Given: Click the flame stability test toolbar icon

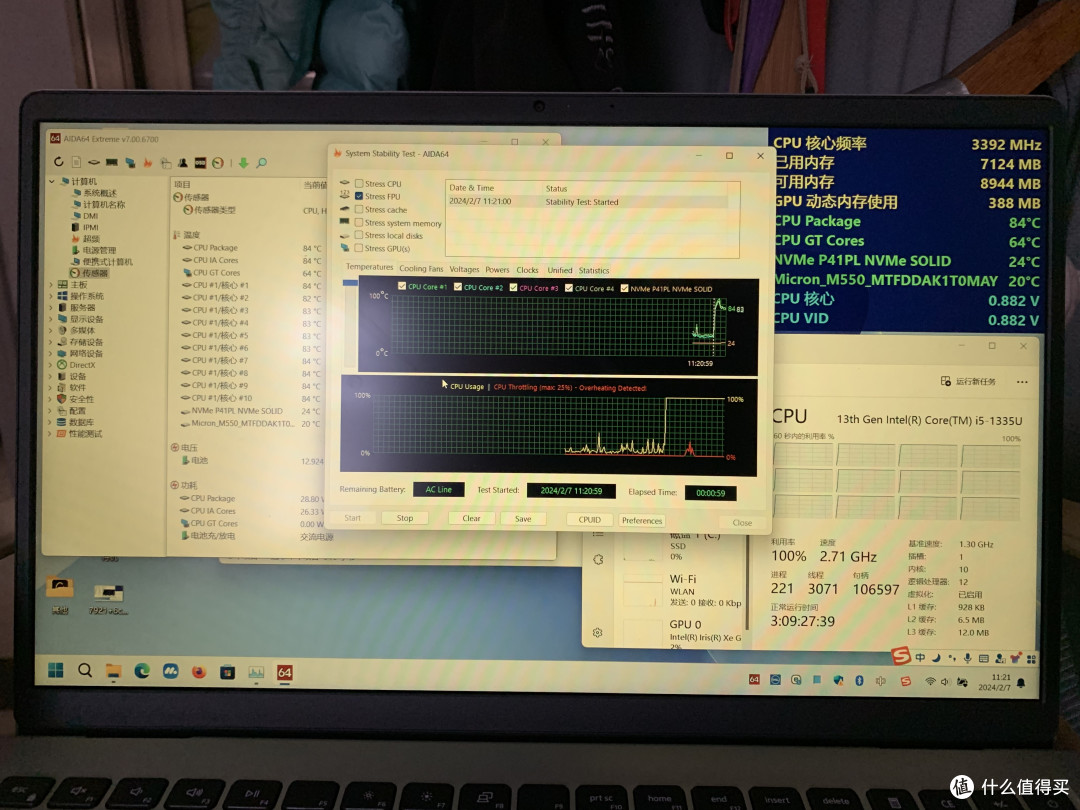Looking at the screenshot, I should coord(148,162).
